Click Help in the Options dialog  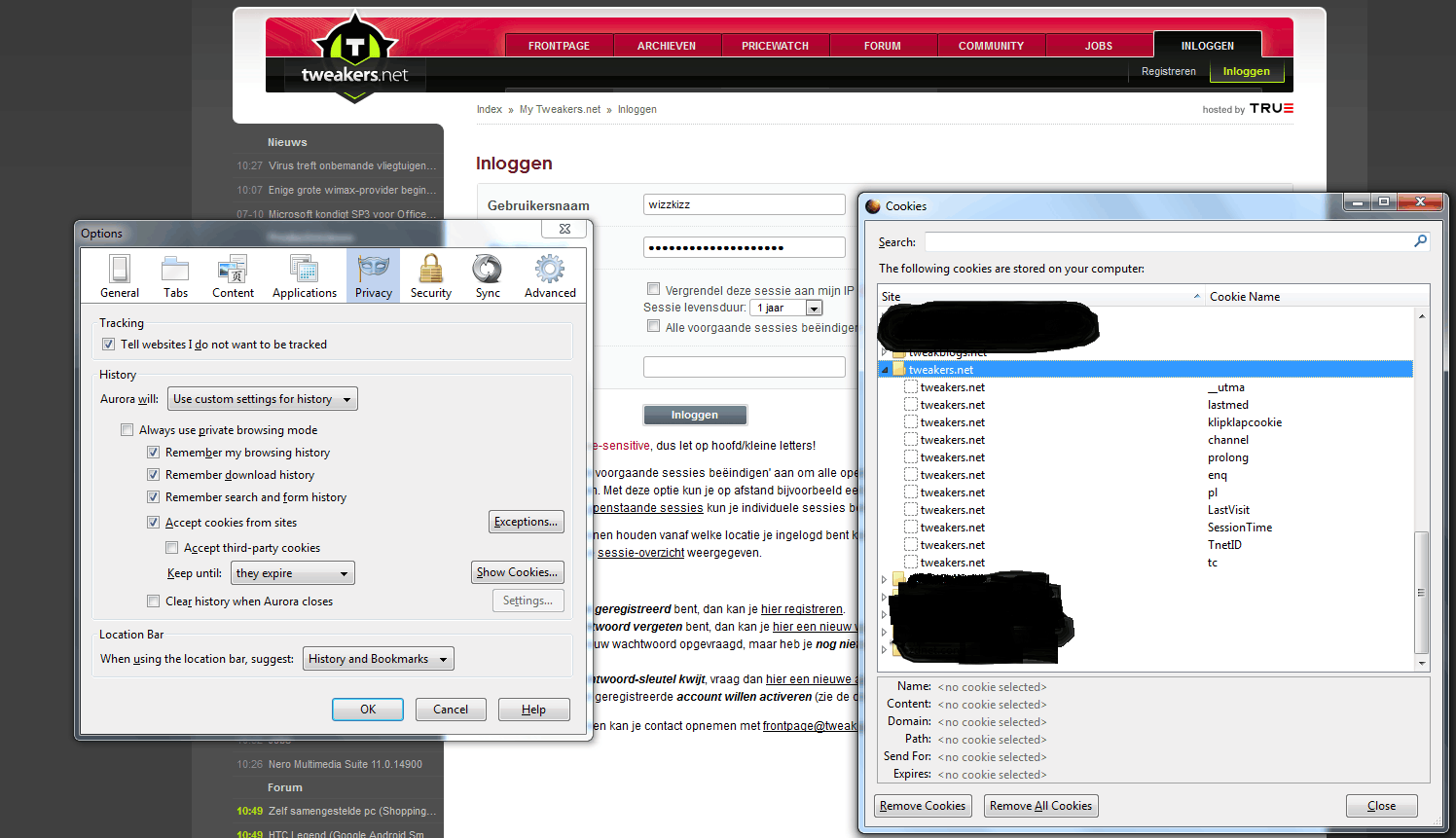tap(533, 710)
